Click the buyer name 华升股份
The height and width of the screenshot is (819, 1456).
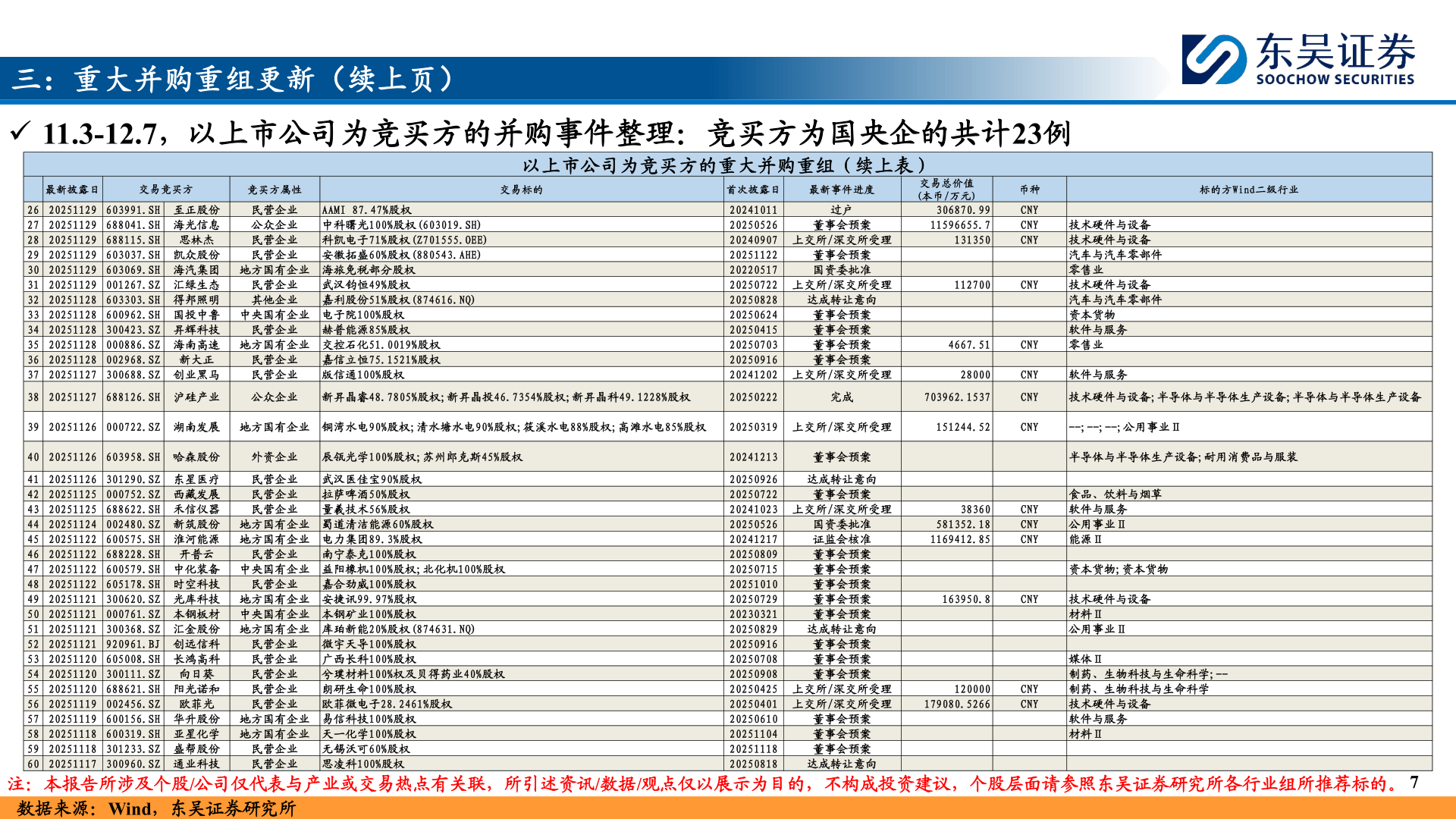point(196,720)
